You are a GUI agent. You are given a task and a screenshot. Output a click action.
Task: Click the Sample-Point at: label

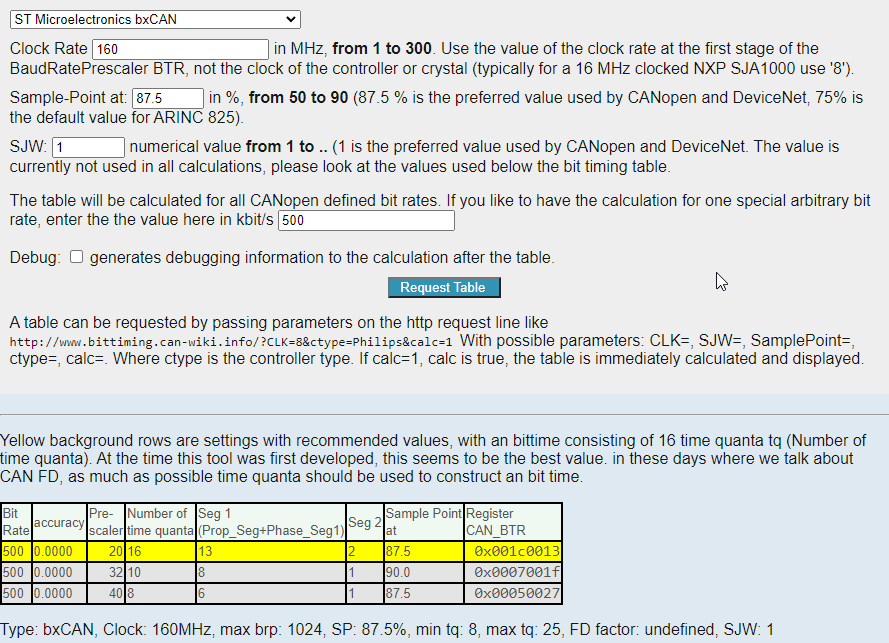[x=69, y=98]
